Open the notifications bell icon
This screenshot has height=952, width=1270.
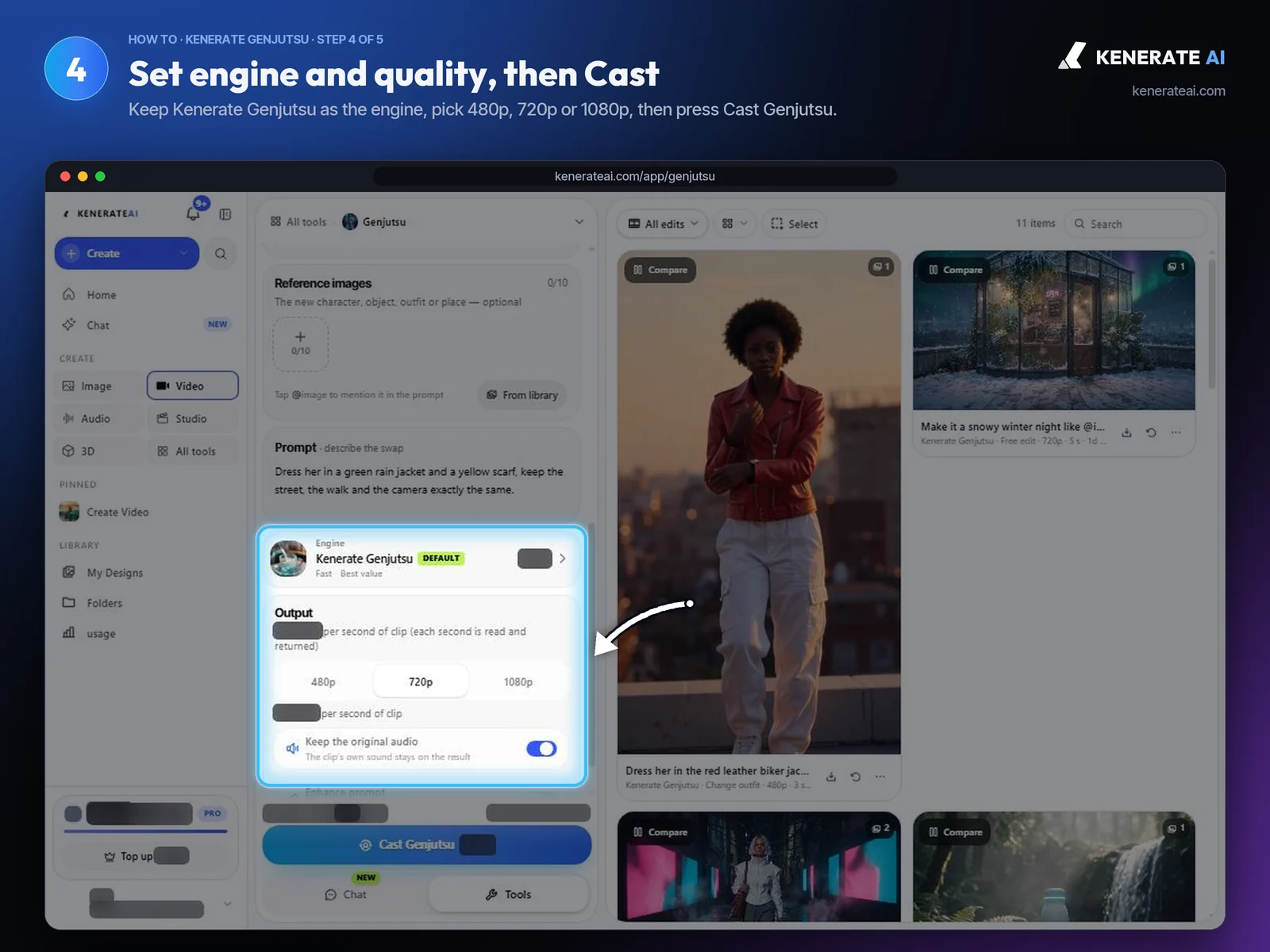click(x=193, y=213)
